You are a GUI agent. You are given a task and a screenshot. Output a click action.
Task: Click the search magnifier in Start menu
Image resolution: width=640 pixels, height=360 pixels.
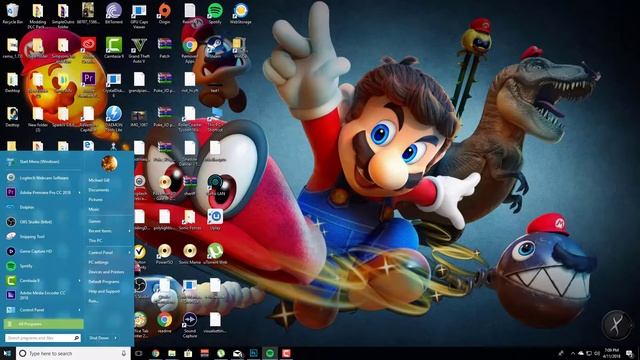click(x=76, y=338)
